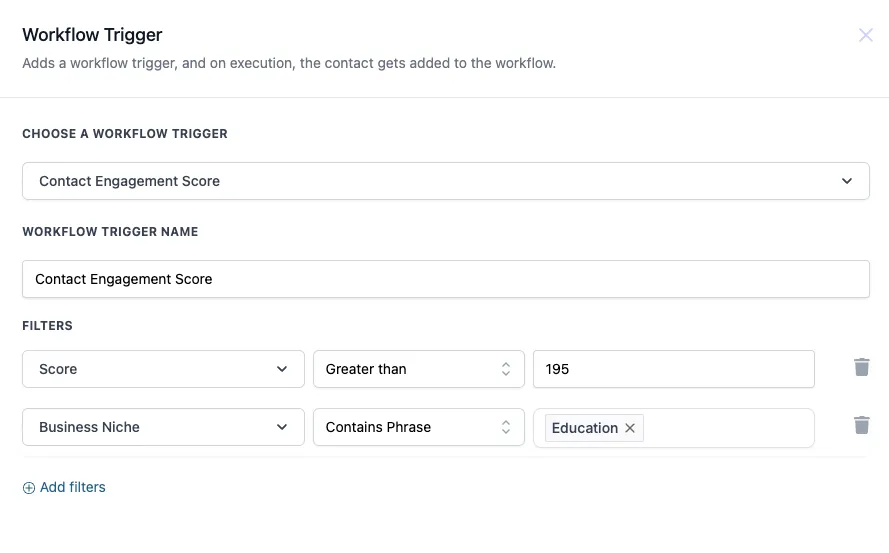Viewport: 889px width, 553px height.
Task: Click the plus icon beside Add filters
Action: tap(29, 488)
